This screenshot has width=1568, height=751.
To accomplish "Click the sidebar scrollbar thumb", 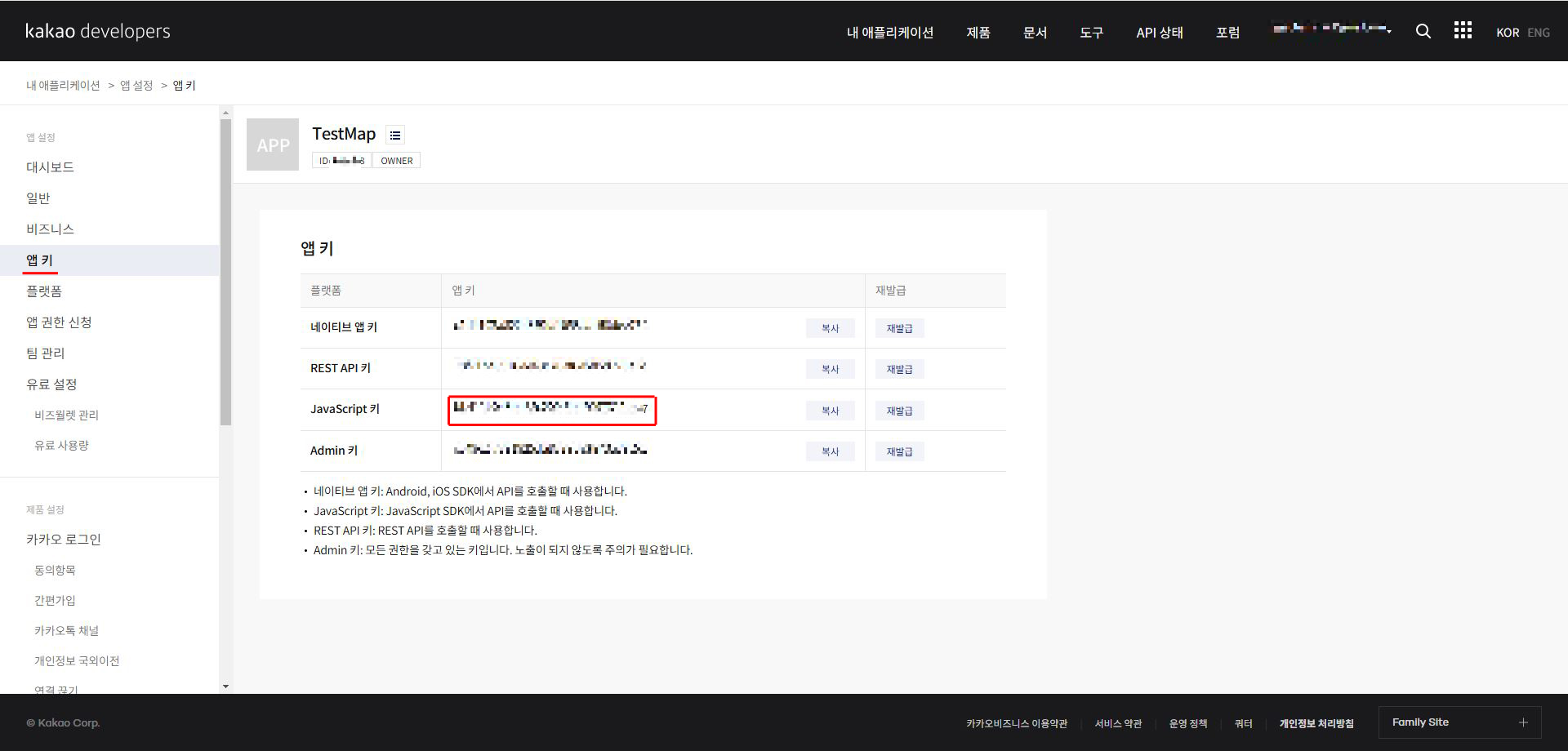I will (225, 272).
